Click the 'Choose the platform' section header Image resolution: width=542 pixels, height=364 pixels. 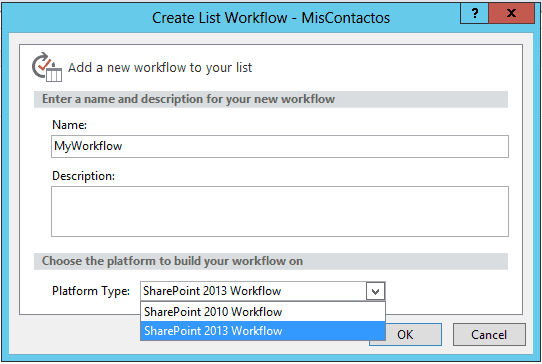(x=172, y=261)
